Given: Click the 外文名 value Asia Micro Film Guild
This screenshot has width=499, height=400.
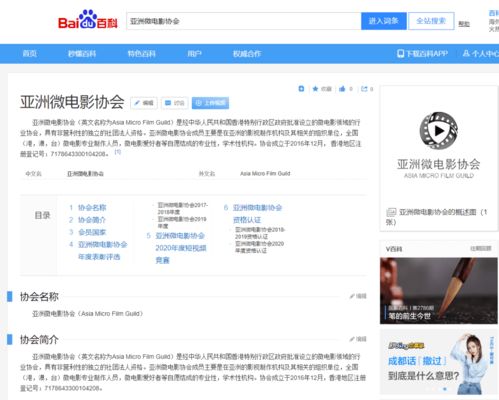Looking at the screenshot, I should (265, 173).
